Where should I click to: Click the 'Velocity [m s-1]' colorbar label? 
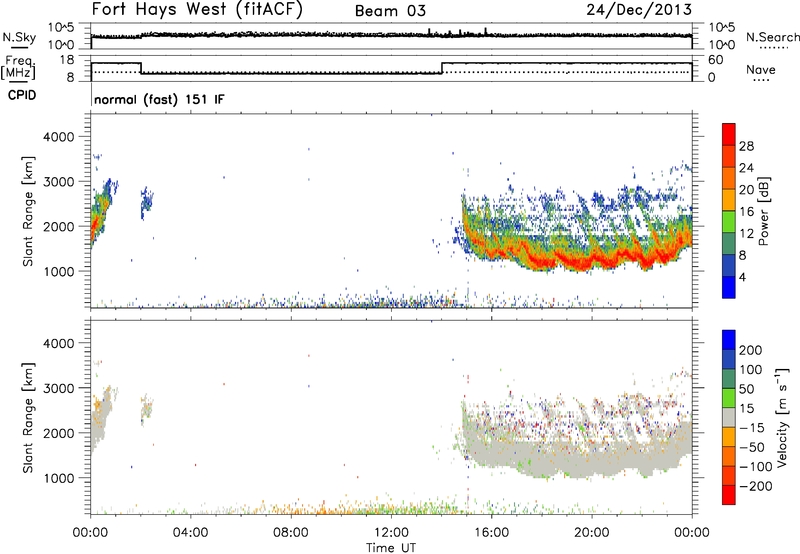[x=782, y=417]
